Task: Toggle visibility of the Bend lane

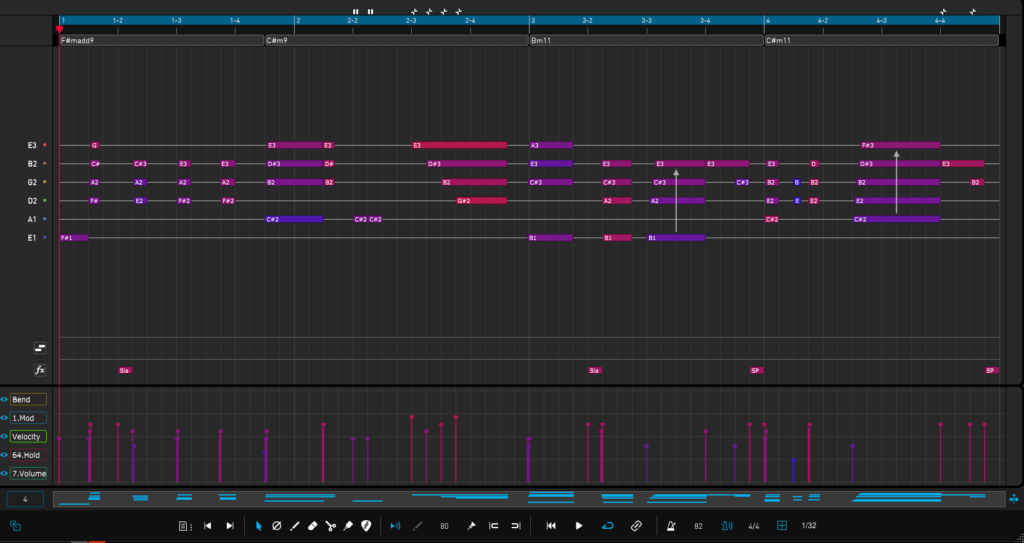Action: point(4,399)
